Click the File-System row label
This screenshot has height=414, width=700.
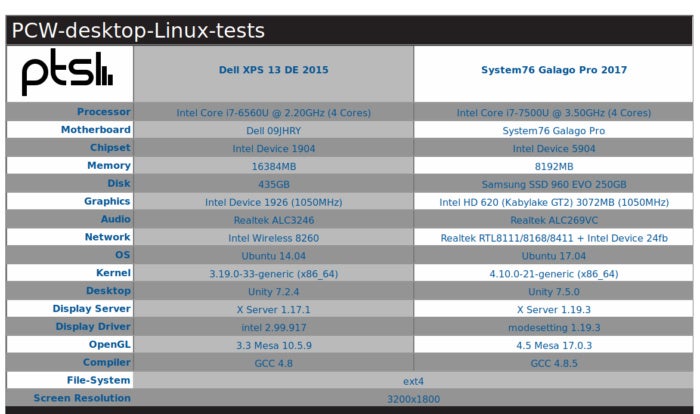(98, 380)
